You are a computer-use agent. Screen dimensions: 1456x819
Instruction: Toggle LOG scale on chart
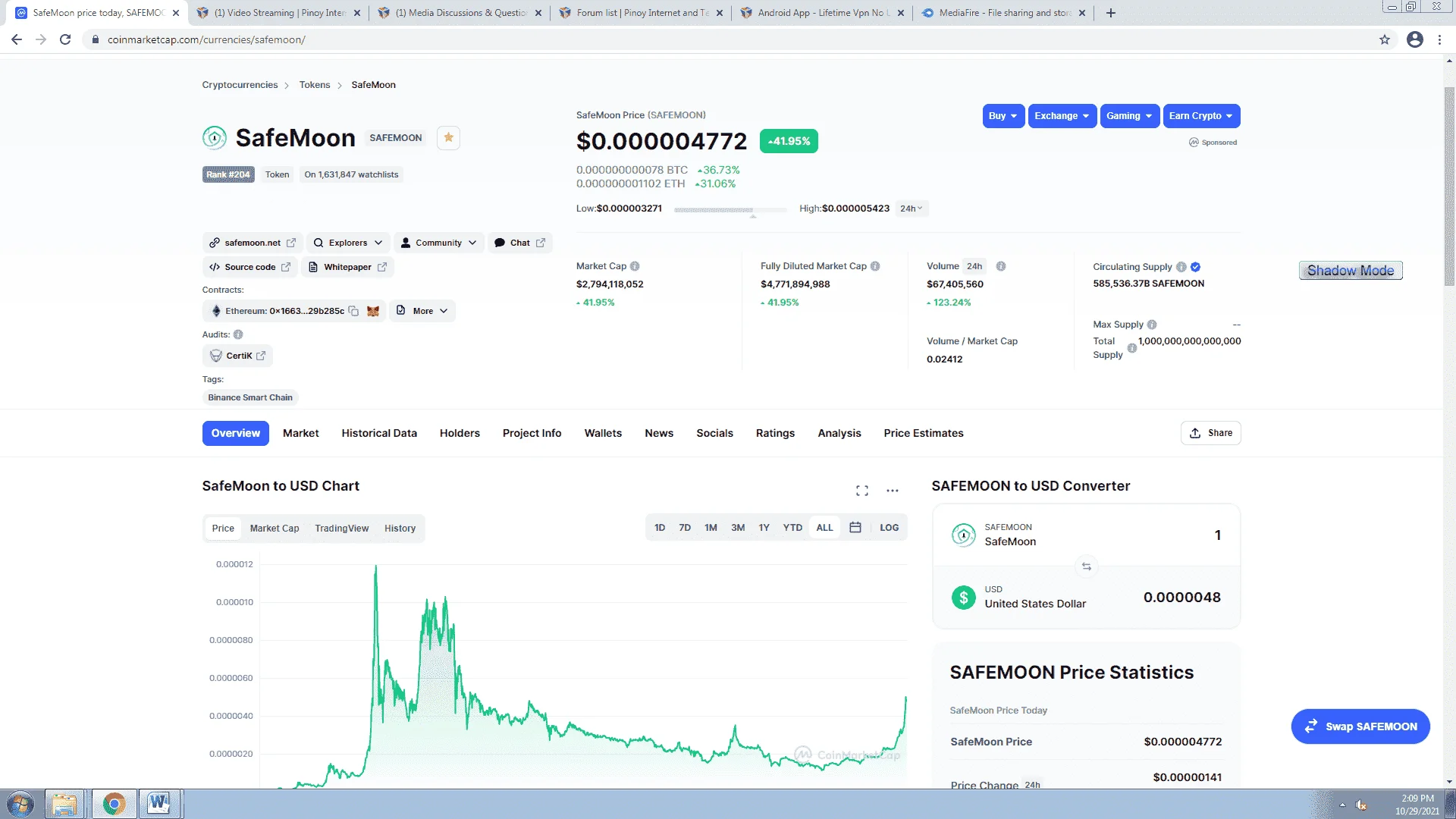pos(889,528)
